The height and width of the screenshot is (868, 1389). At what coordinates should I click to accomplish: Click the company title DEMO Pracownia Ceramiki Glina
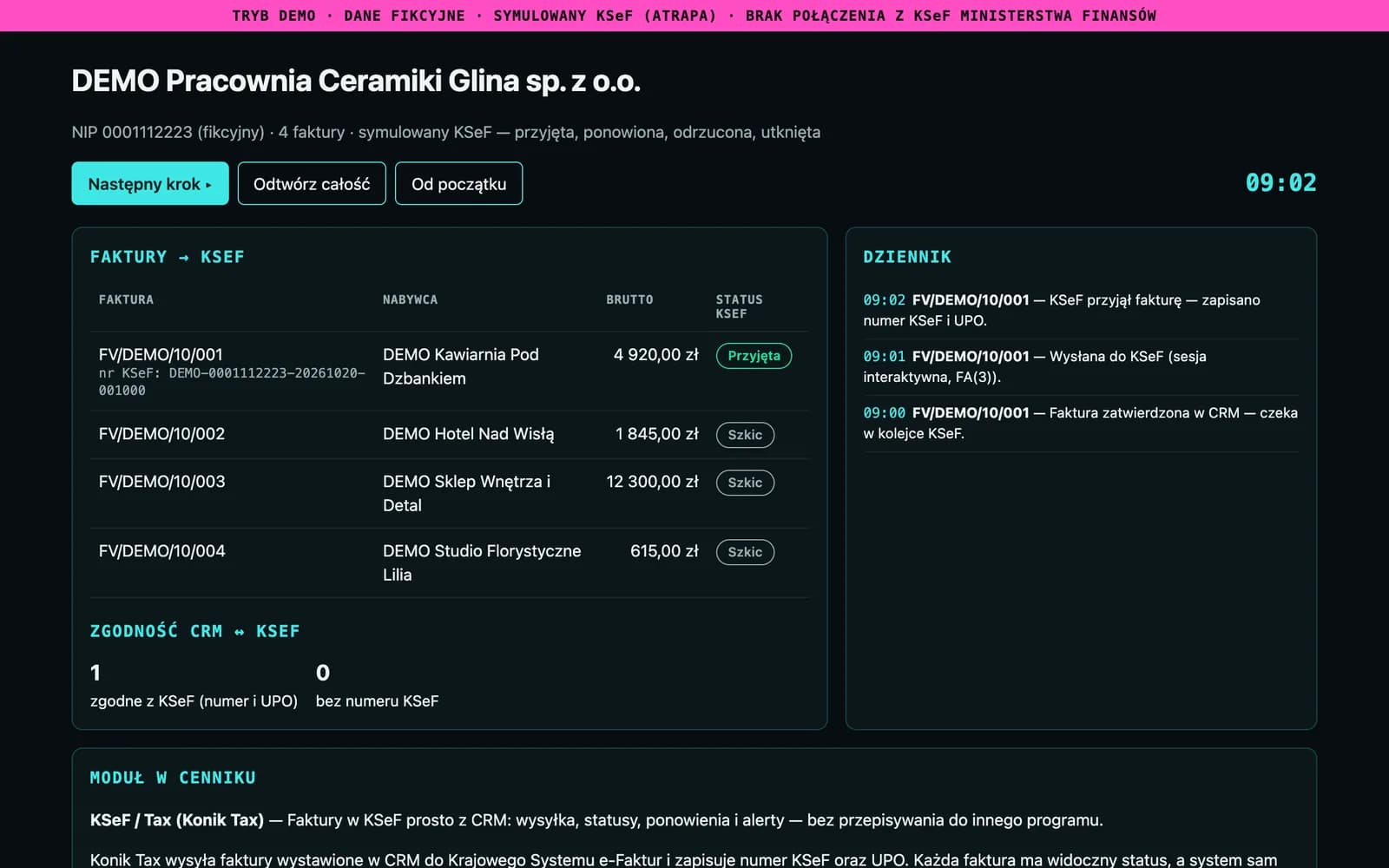(356, 81)
